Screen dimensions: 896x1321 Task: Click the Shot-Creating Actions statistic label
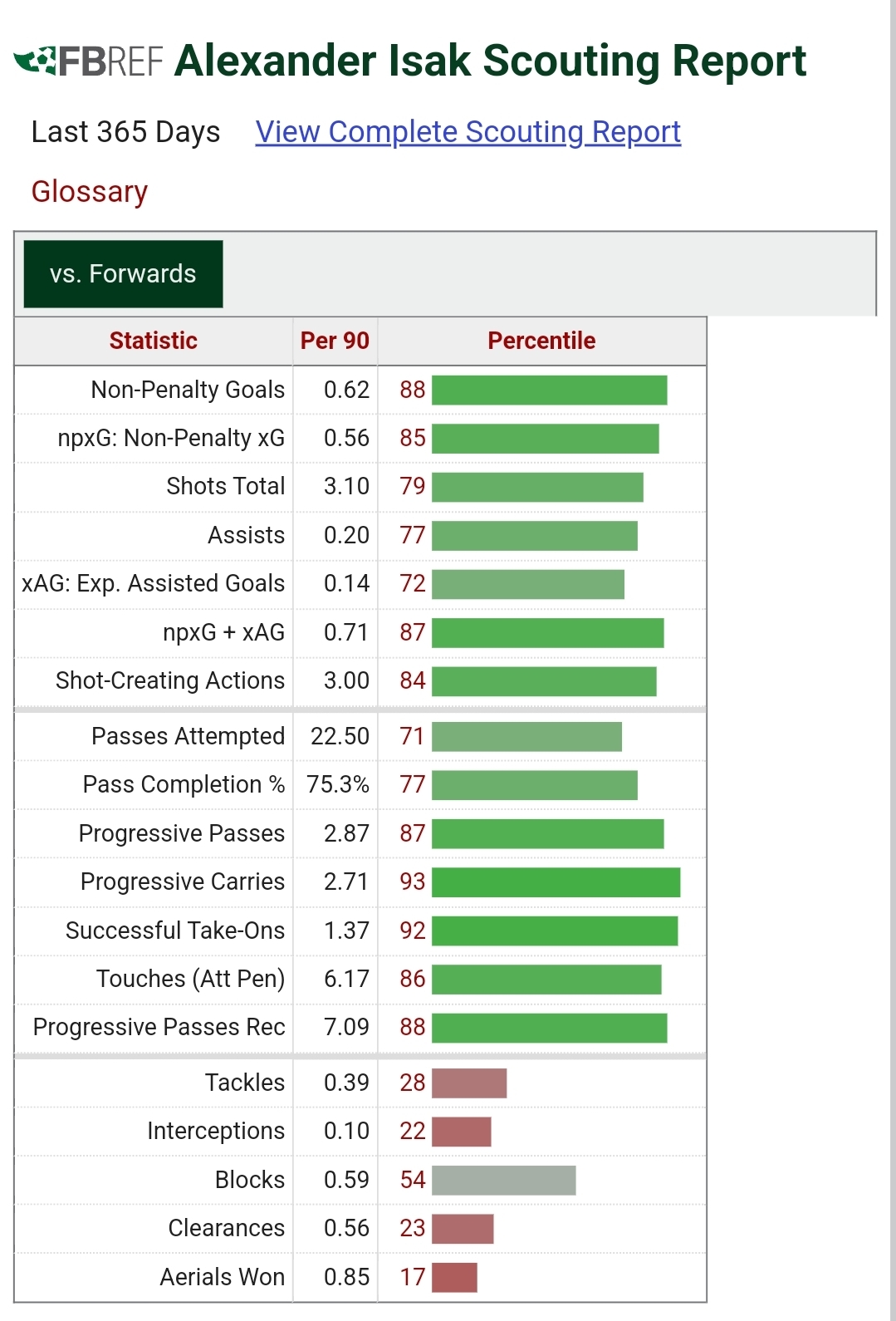(x=170, y=680)
